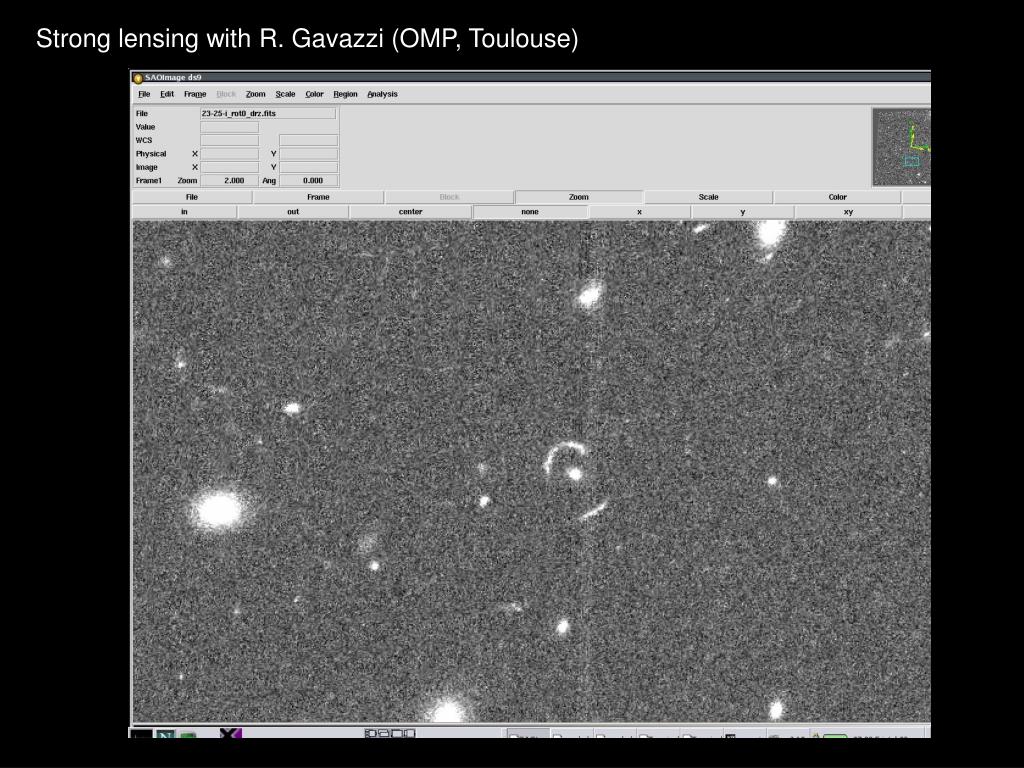
Task: Click the first WCS coordinate field
Action: (229, 140)
